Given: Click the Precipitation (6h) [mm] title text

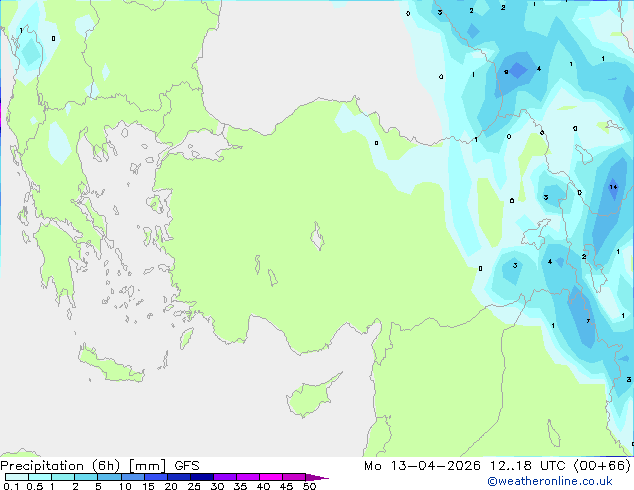Looking at the screenshot, I should 83,466.
